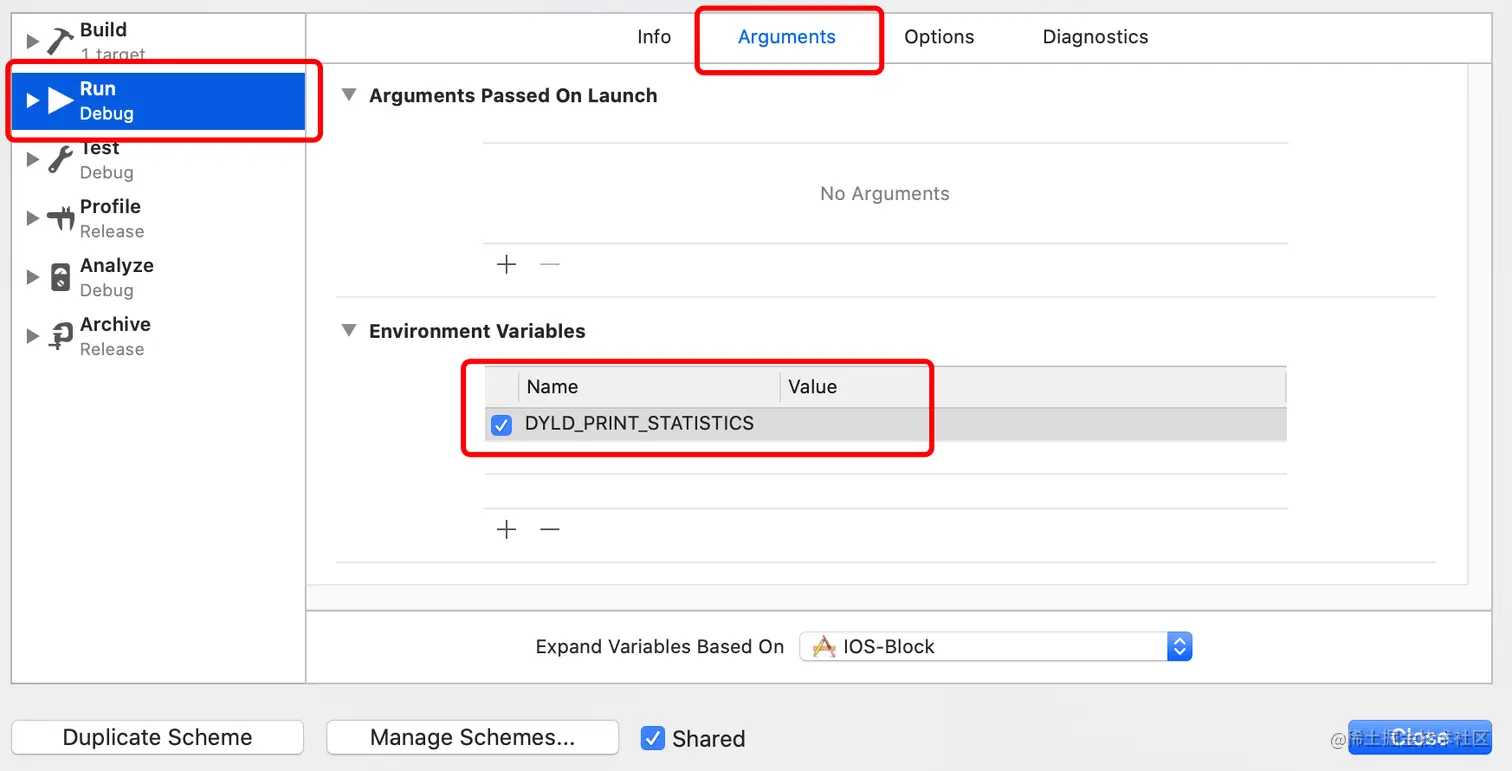Viewport: 1512px width, 771px height.
Task: Uncheck the DYLD_PRINT_STATISTICS checkbox
Action: click(502, 425)
